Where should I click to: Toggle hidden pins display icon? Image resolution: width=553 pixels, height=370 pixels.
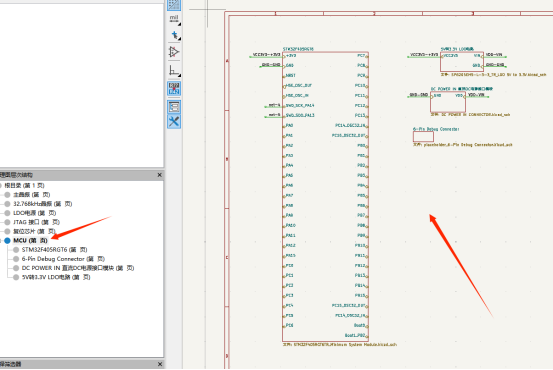[174, 52]
